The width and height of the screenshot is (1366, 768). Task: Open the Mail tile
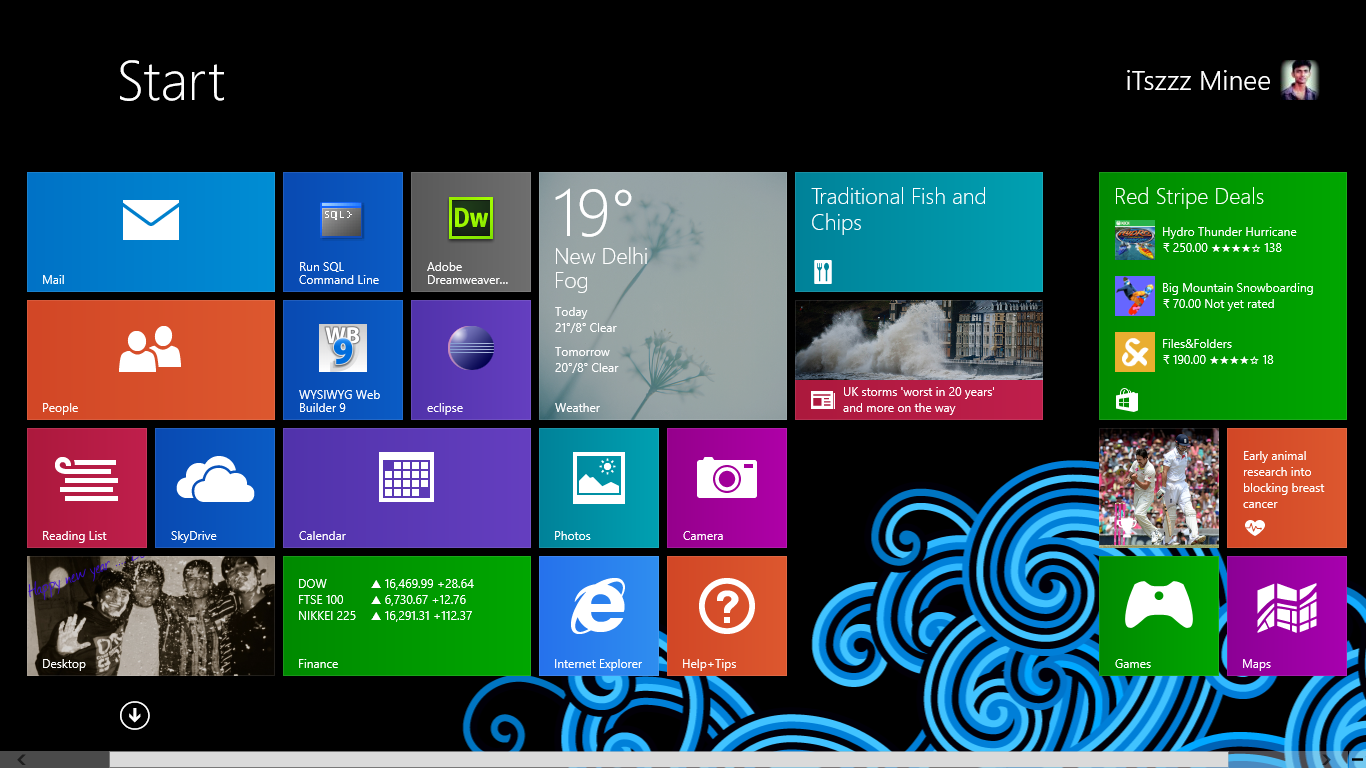coord(151,232)
